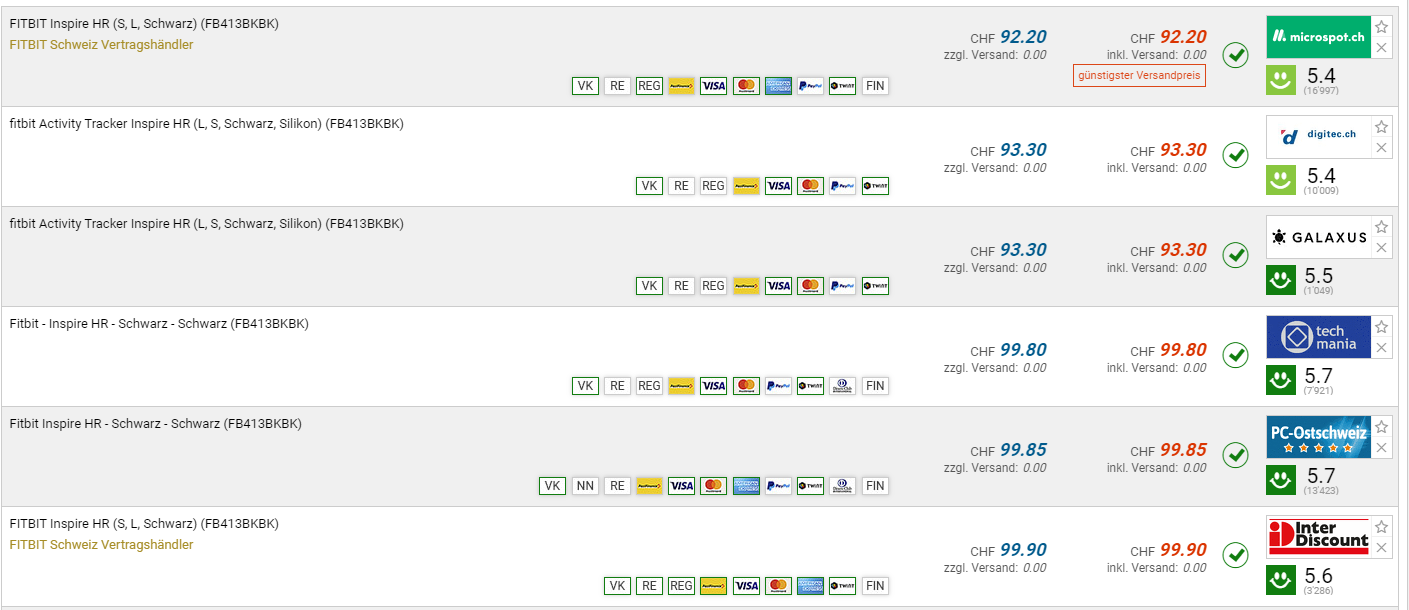Screen dimensions: 1409x610
Task: Hide the techmania offer using X icon
Action: click(1381, 348)
